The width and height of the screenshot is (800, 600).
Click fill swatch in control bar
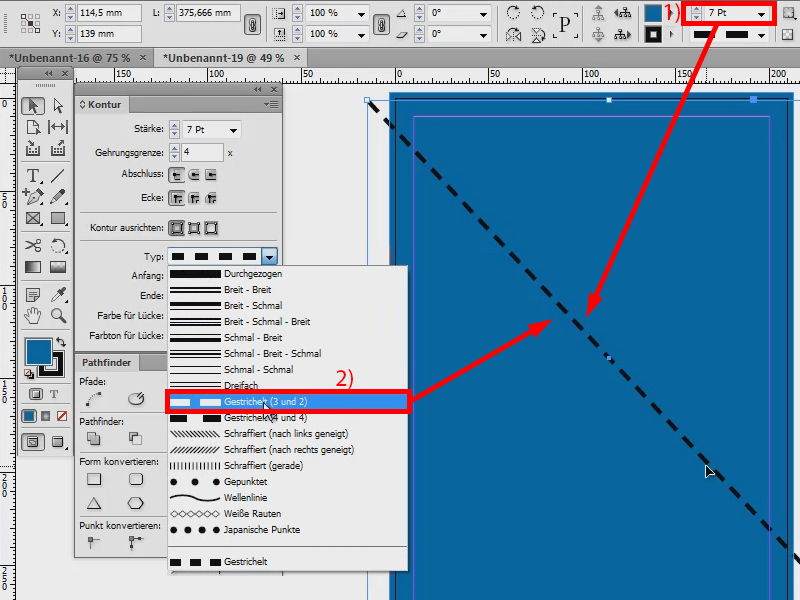(653, 13)
